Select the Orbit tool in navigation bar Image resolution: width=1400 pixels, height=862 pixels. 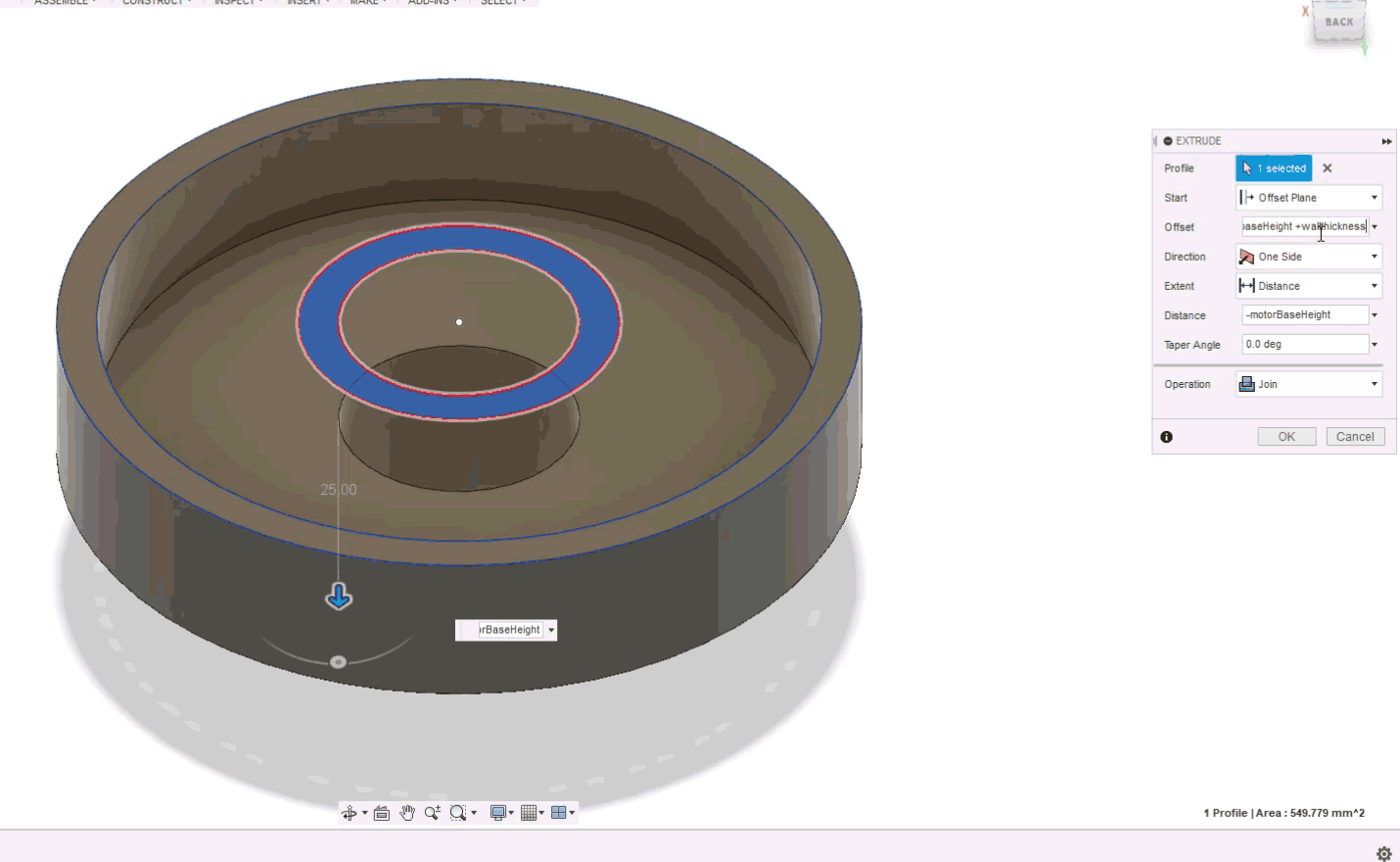tap(349, 813)
